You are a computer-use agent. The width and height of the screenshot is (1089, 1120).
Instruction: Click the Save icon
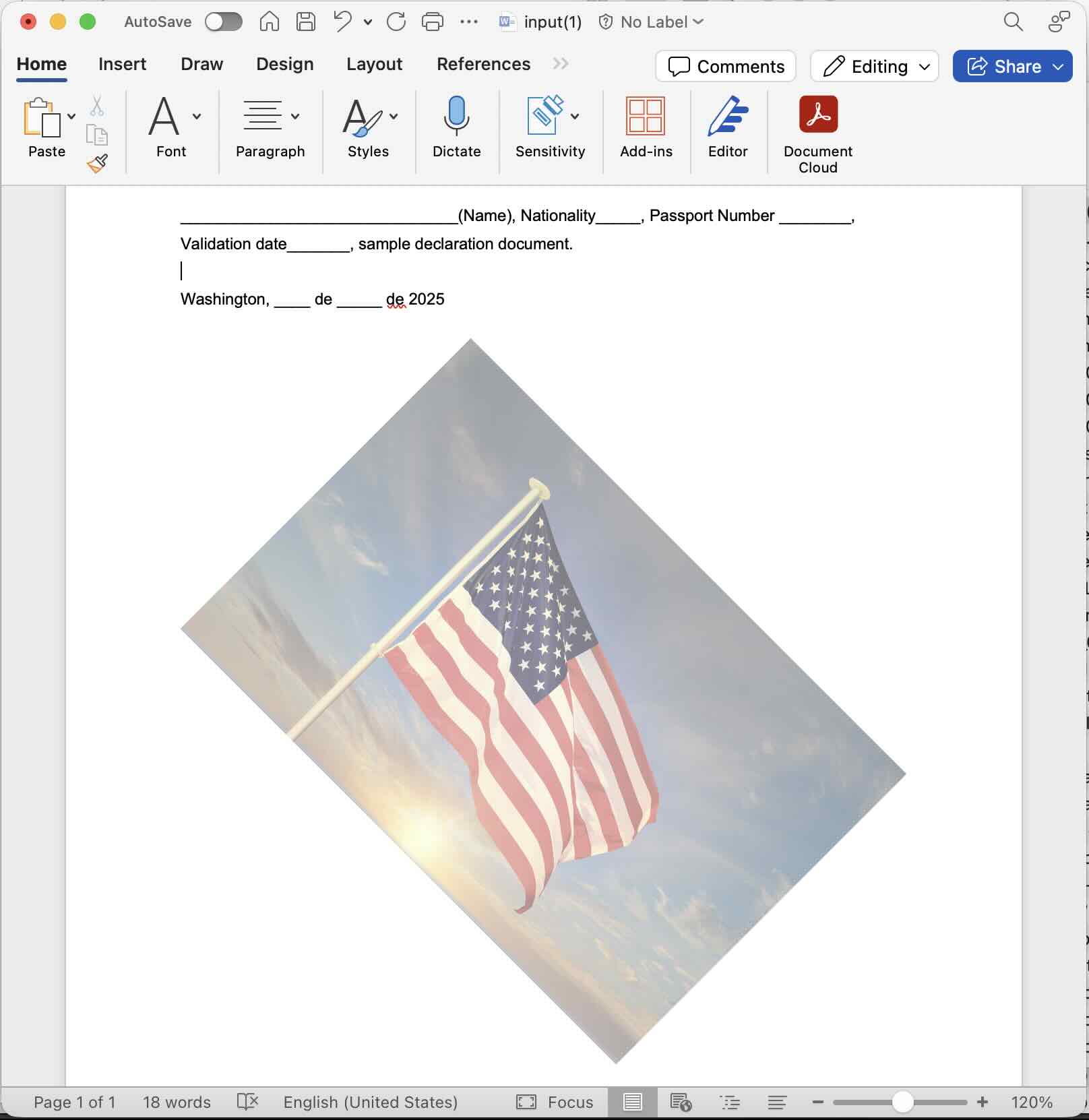305,22
